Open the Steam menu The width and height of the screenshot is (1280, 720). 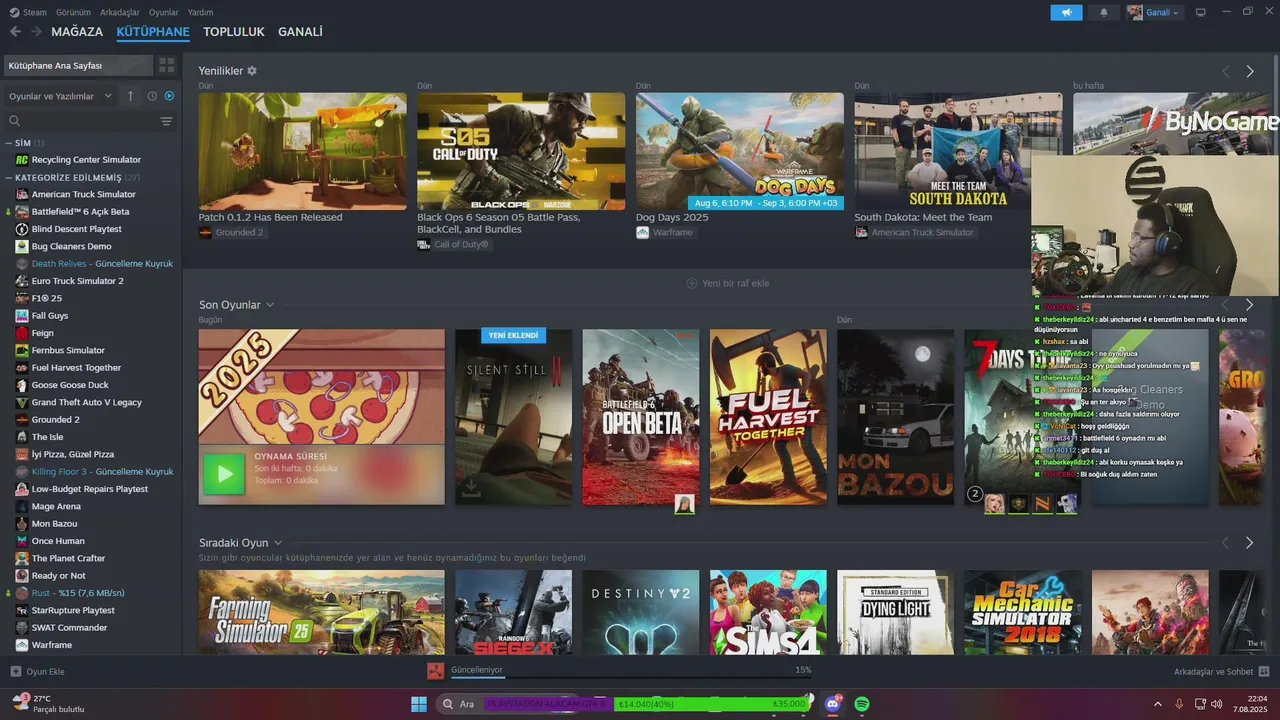point(28,12)
